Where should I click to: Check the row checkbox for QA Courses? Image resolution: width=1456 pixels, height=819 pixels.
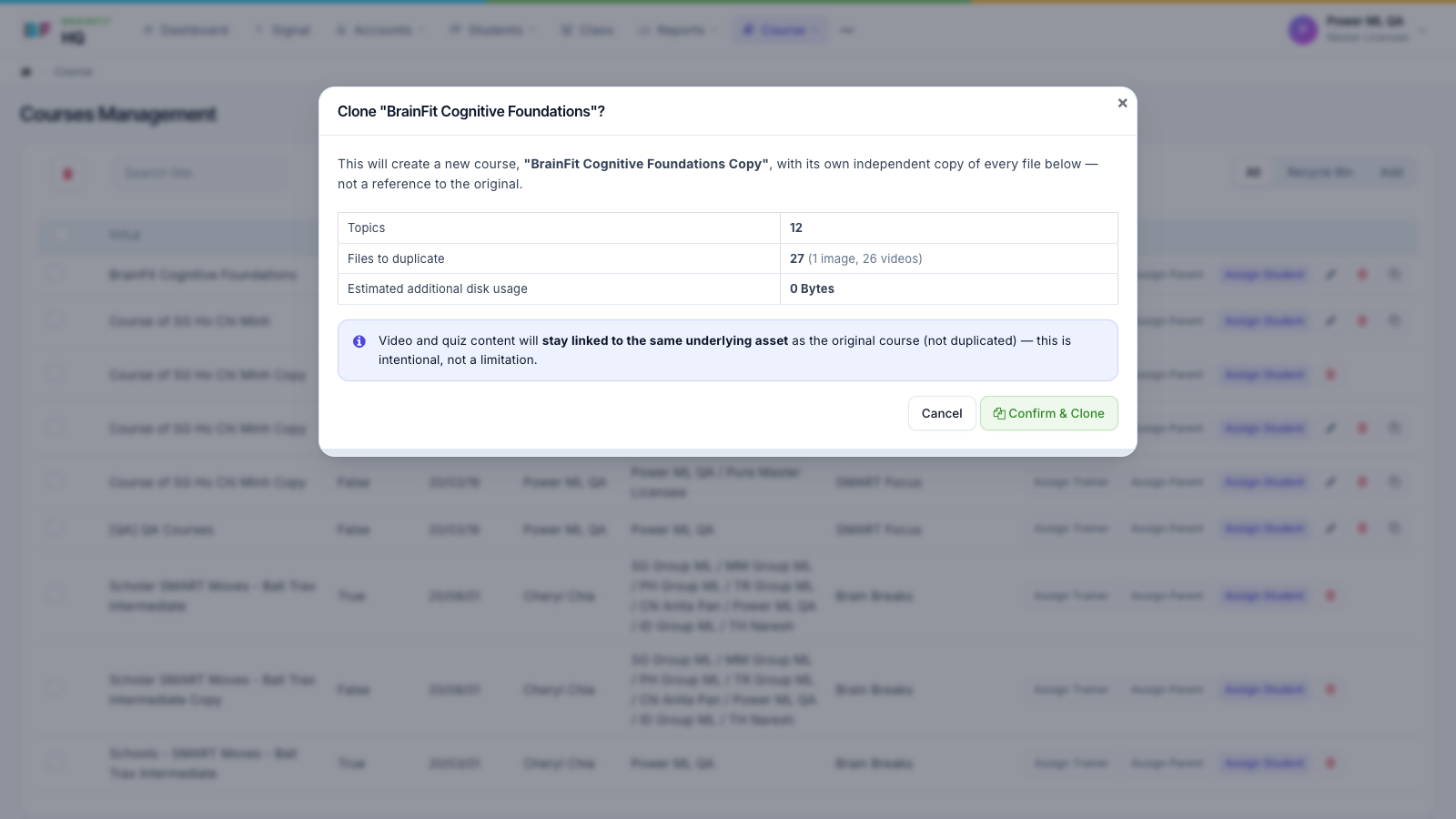pos(56,529)
